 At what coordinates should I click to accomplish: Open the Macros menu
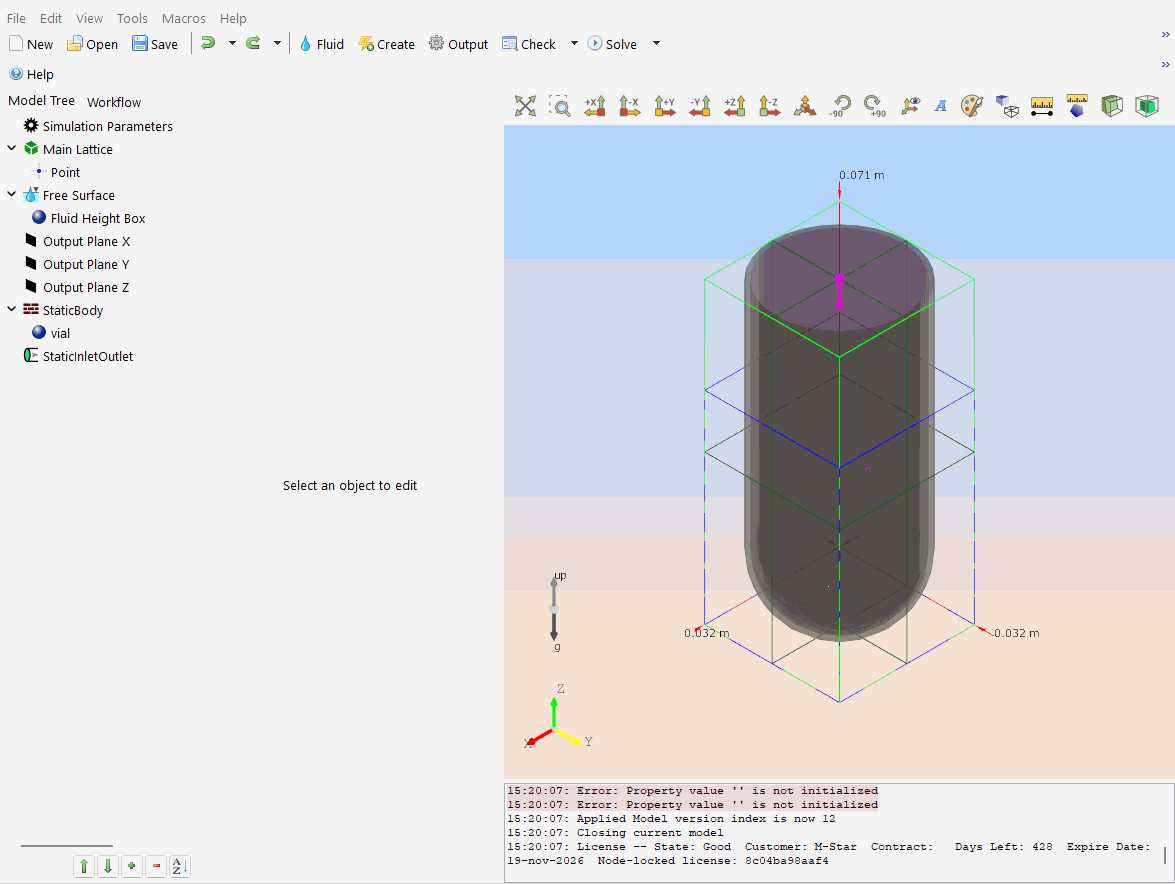[x=183, y=18]
